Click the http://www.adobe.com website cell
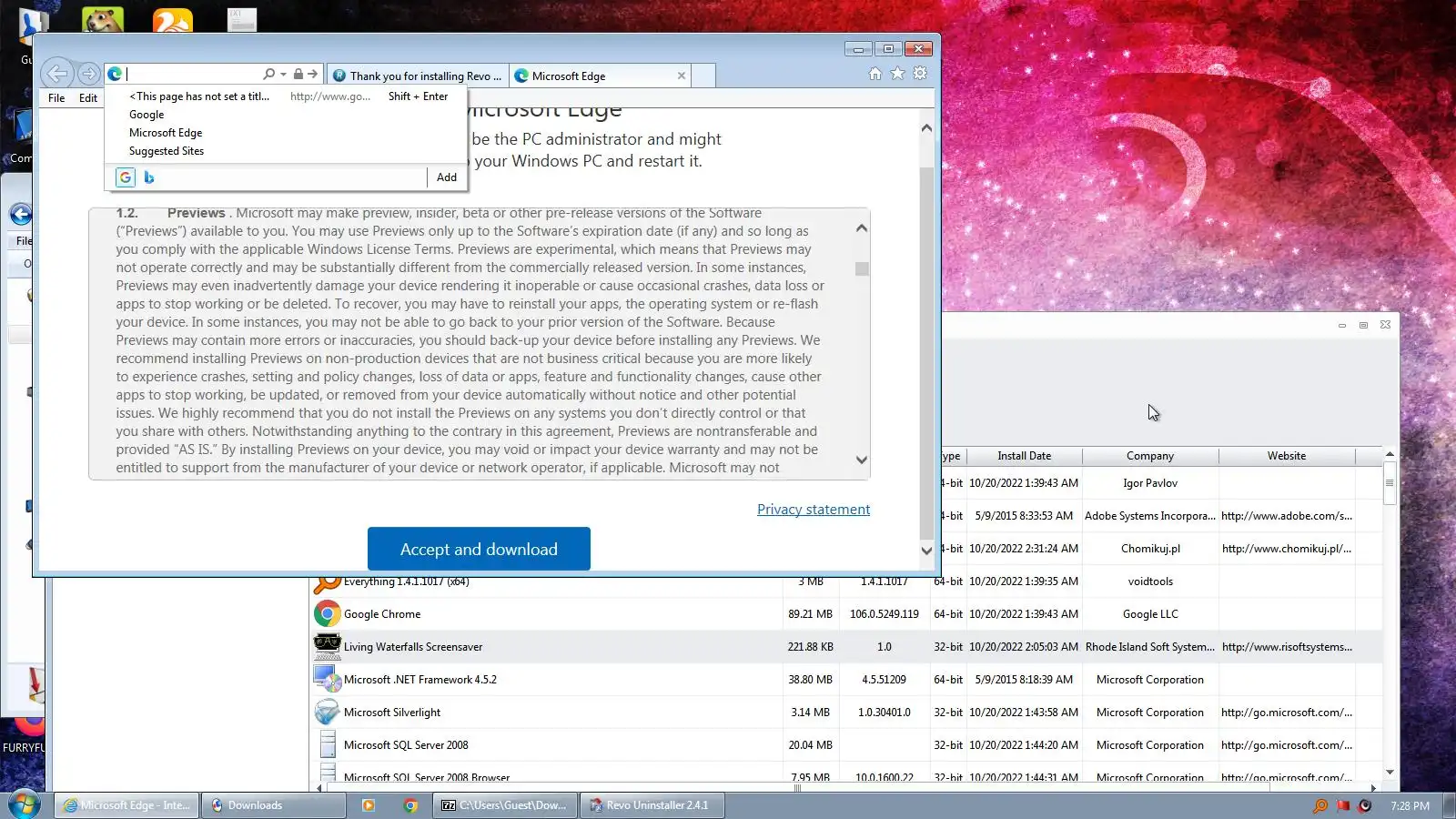The height and width of the screenshot is (819, 1456). [1287, 516]
